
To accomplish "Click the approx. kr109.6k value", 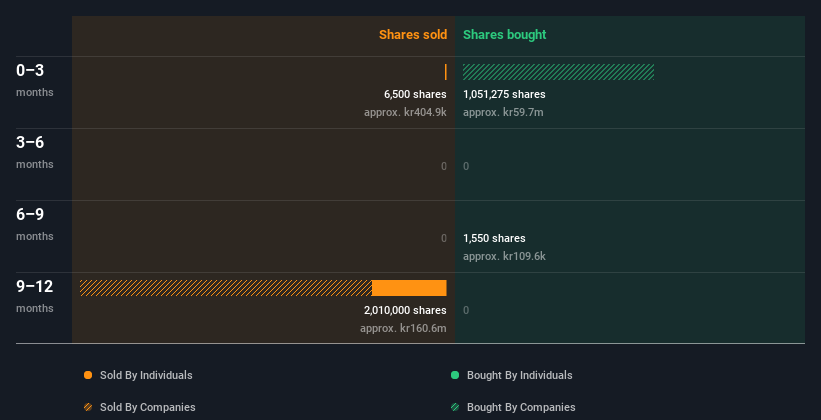I will point(504,256).
